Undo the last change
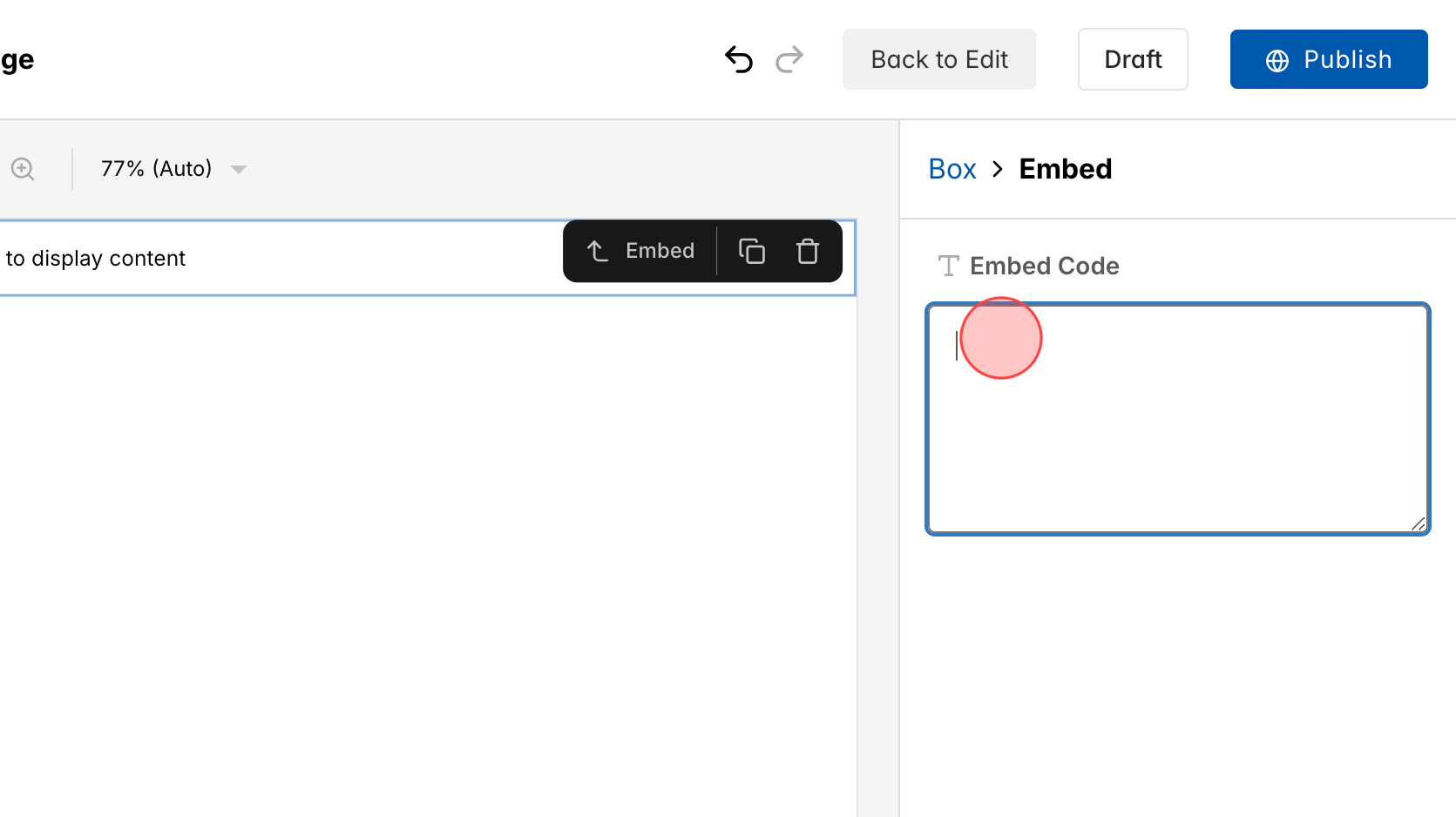 [738, 59]
